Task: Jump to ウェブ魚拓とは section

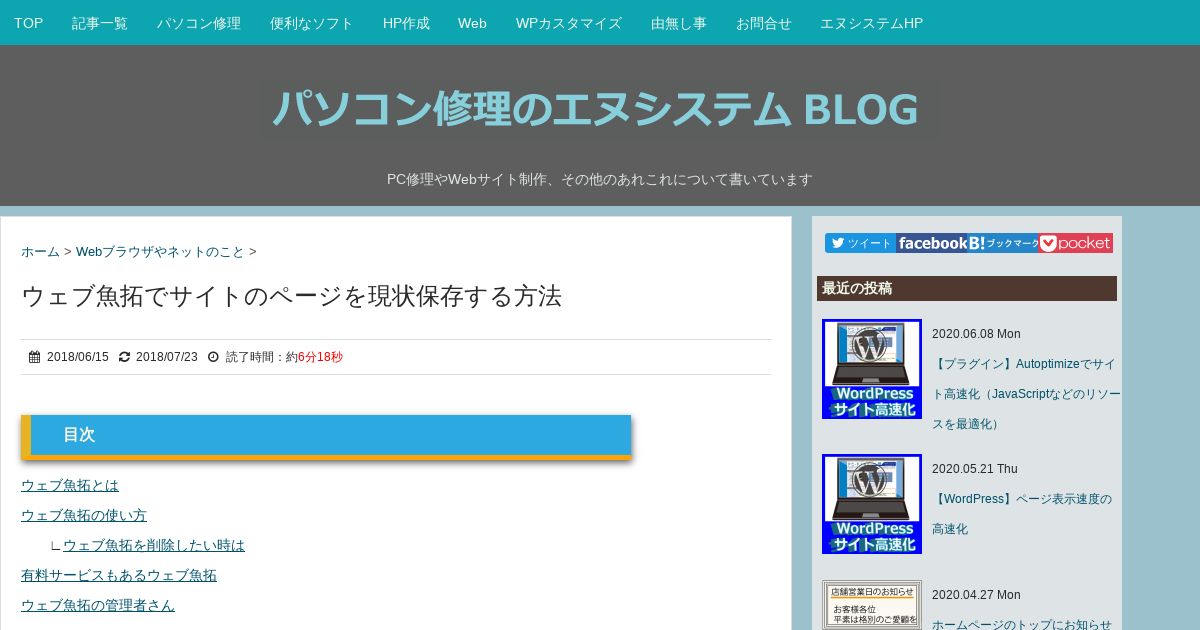Action: point(70,485)
